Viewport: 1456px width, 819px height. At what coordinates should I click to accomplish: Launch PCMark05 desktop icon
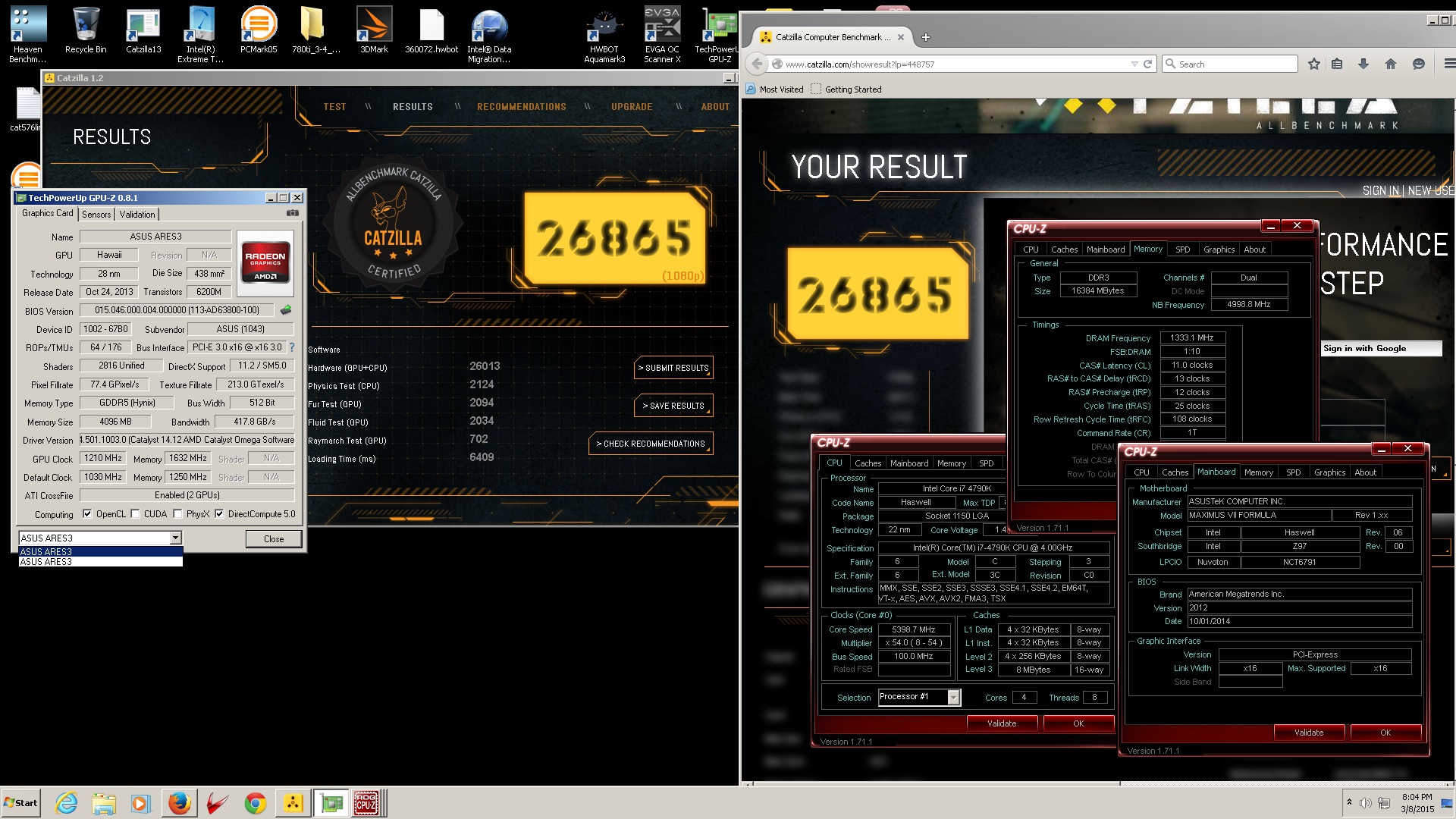[x=259, y=30]
